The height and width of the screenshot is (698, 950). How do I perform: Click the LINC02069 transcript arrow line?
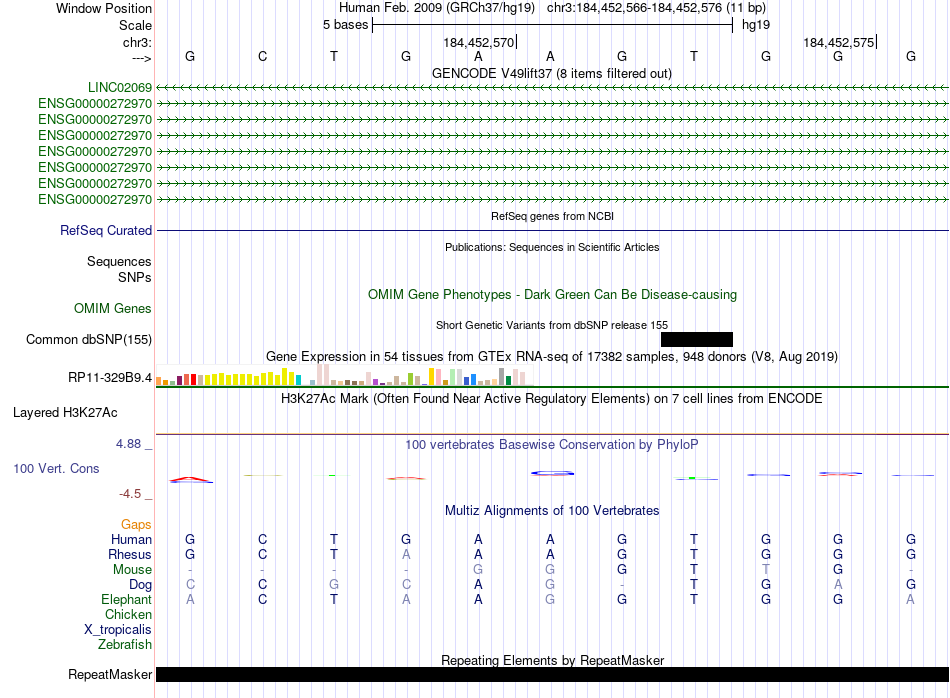(x=552, y=88)
